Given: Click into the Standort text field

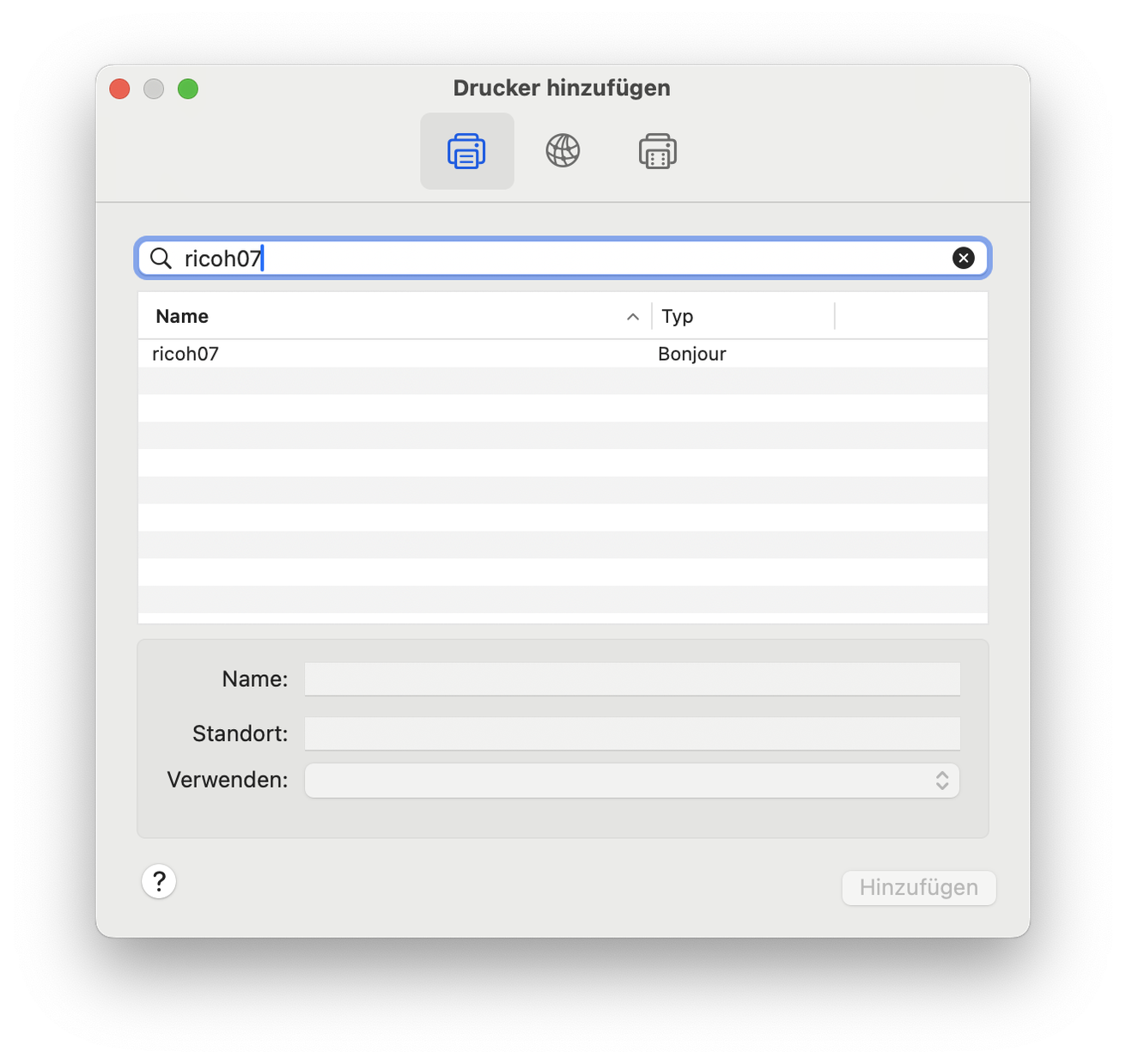Looking at the screenshot, I should (x=632, y=734).
